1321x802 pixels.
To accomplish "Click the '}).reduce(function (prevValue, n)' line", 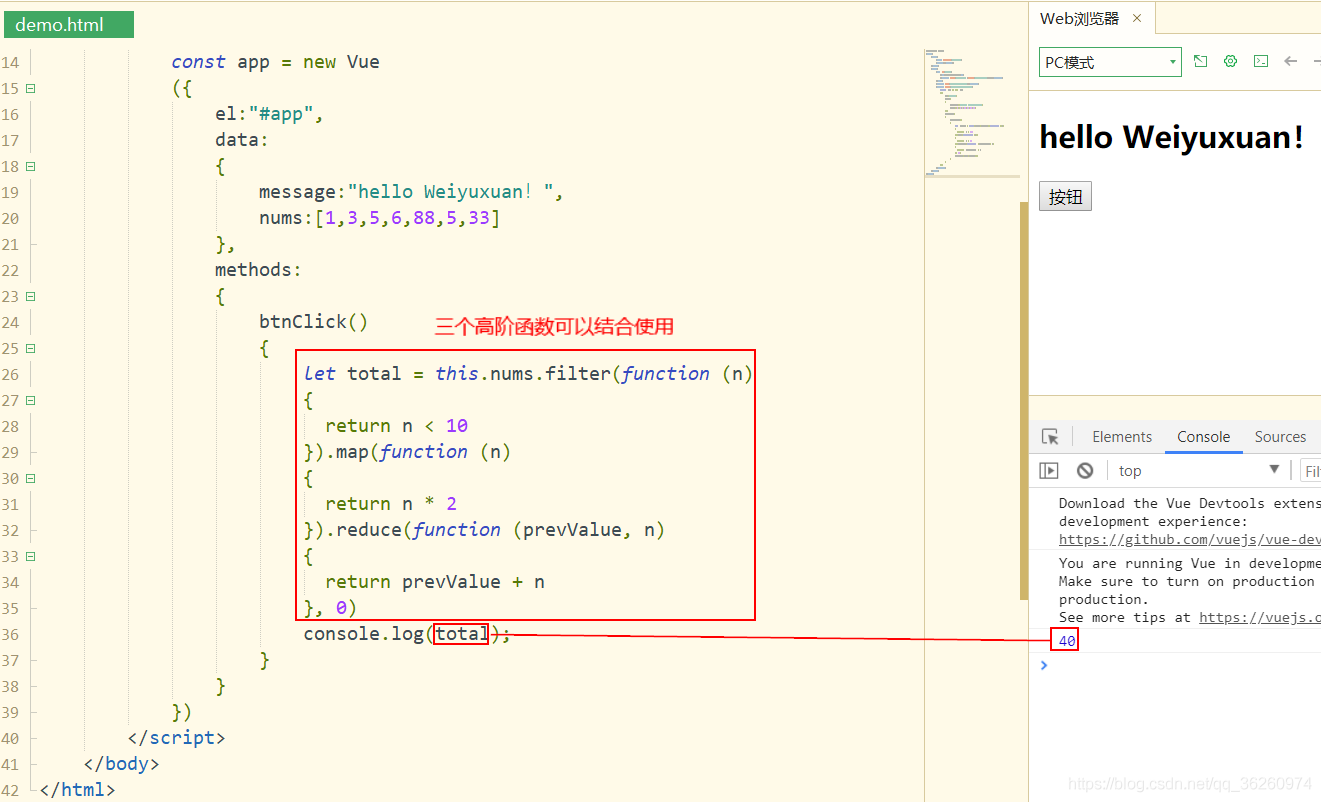I will 485,530.
